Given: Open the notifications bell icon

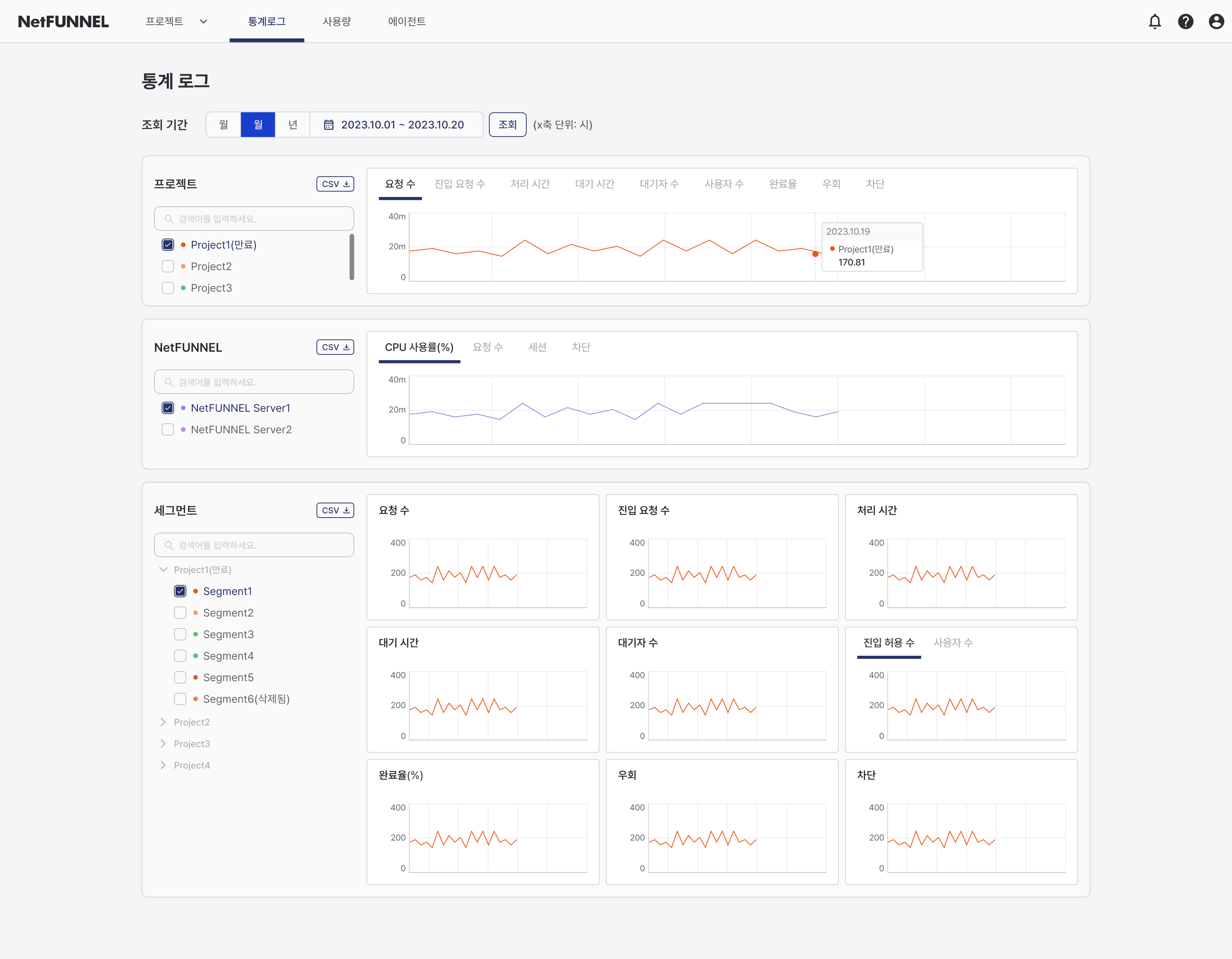Looking at the screenshot, I should pyautogui.click(x=1155, y=21).
